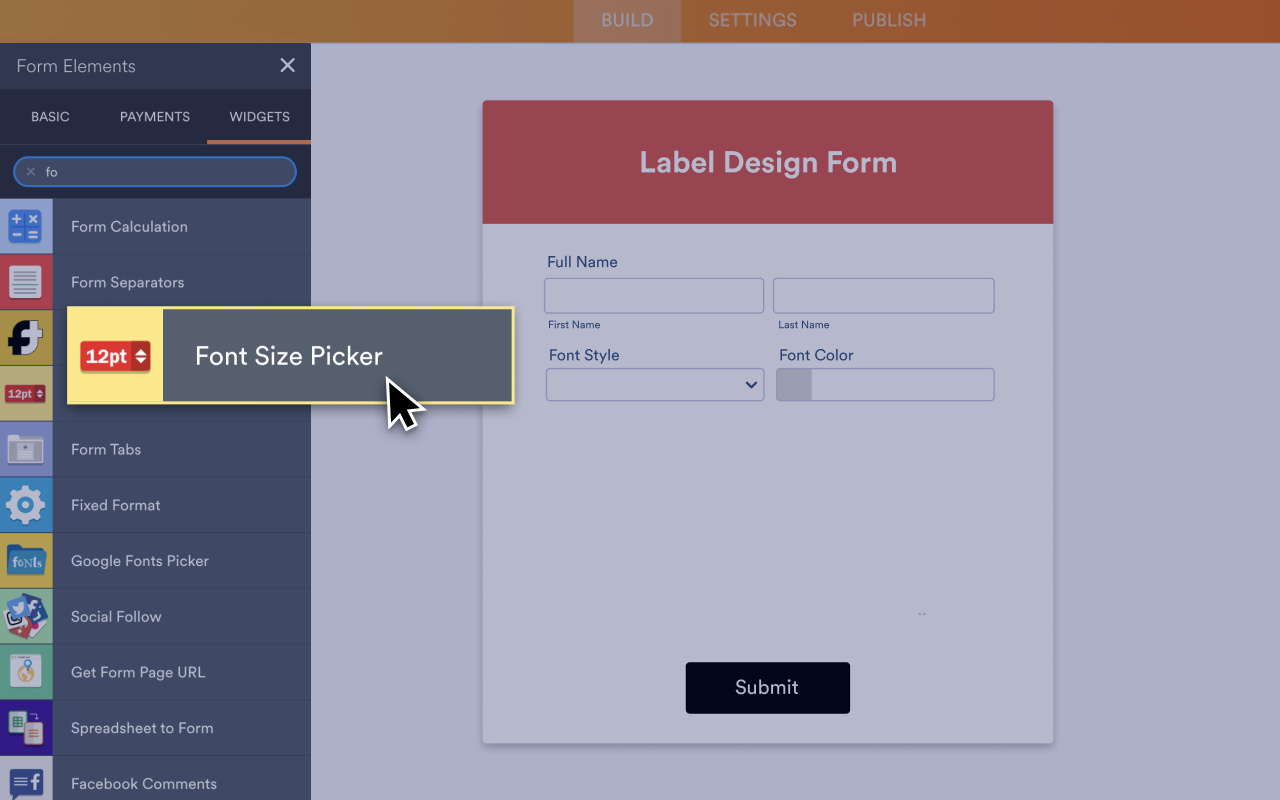Select the Fixed Format gear icon
The image size is (1280, 800).
pyautogui.click(x=26, y=505)
